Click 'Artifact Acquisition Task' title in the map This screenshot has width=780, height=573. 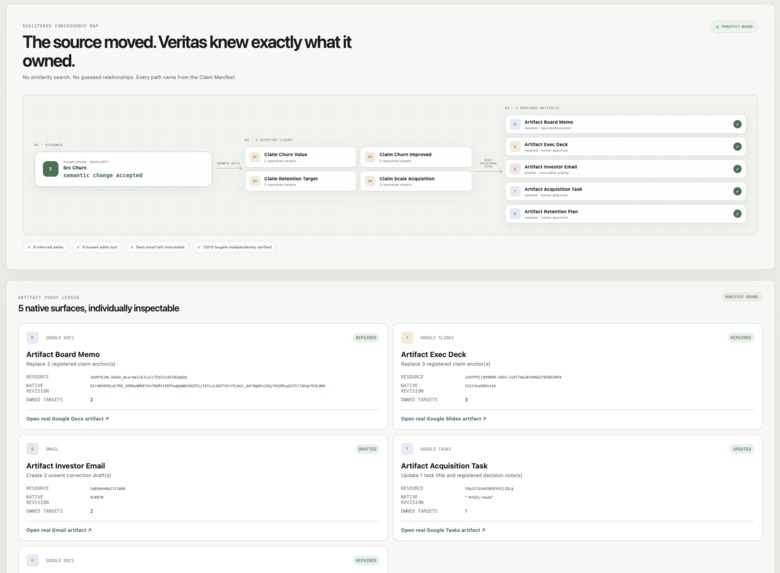(553, 189)
